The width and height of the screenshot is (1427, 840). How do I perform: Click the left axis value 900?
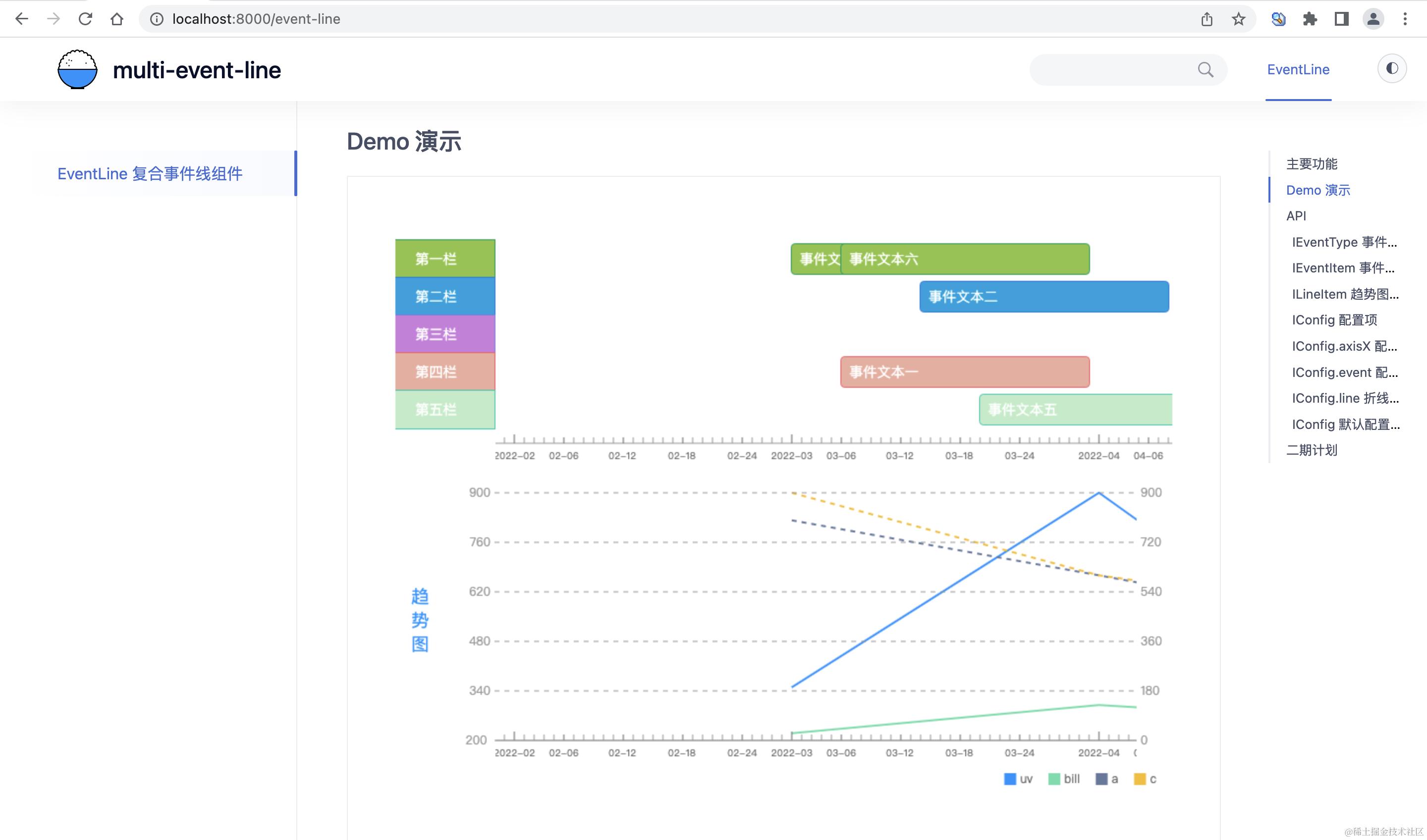tap(479, 492)
